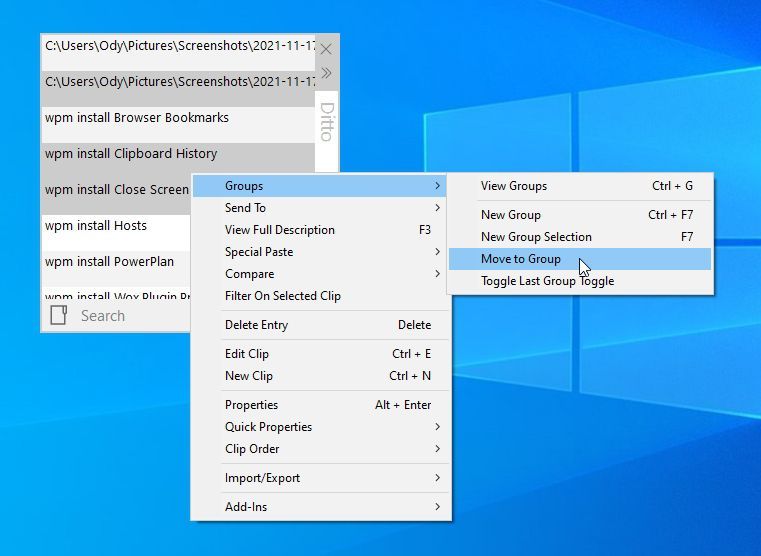Choose Edit Clip menu item

pos(320,354)
